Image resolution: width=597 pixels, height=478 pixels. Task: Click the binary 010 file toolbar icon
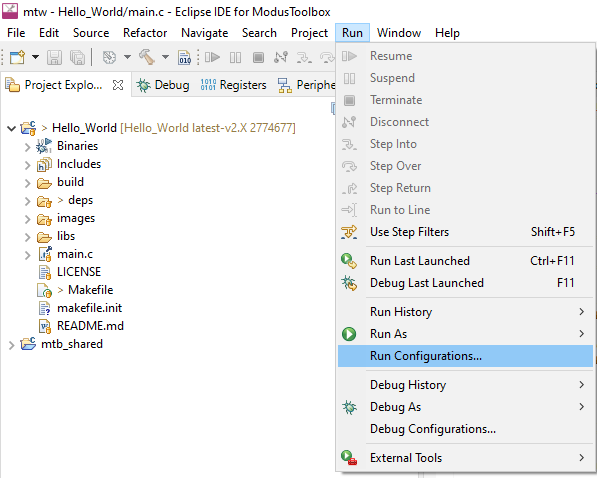(x=185, y=58)
